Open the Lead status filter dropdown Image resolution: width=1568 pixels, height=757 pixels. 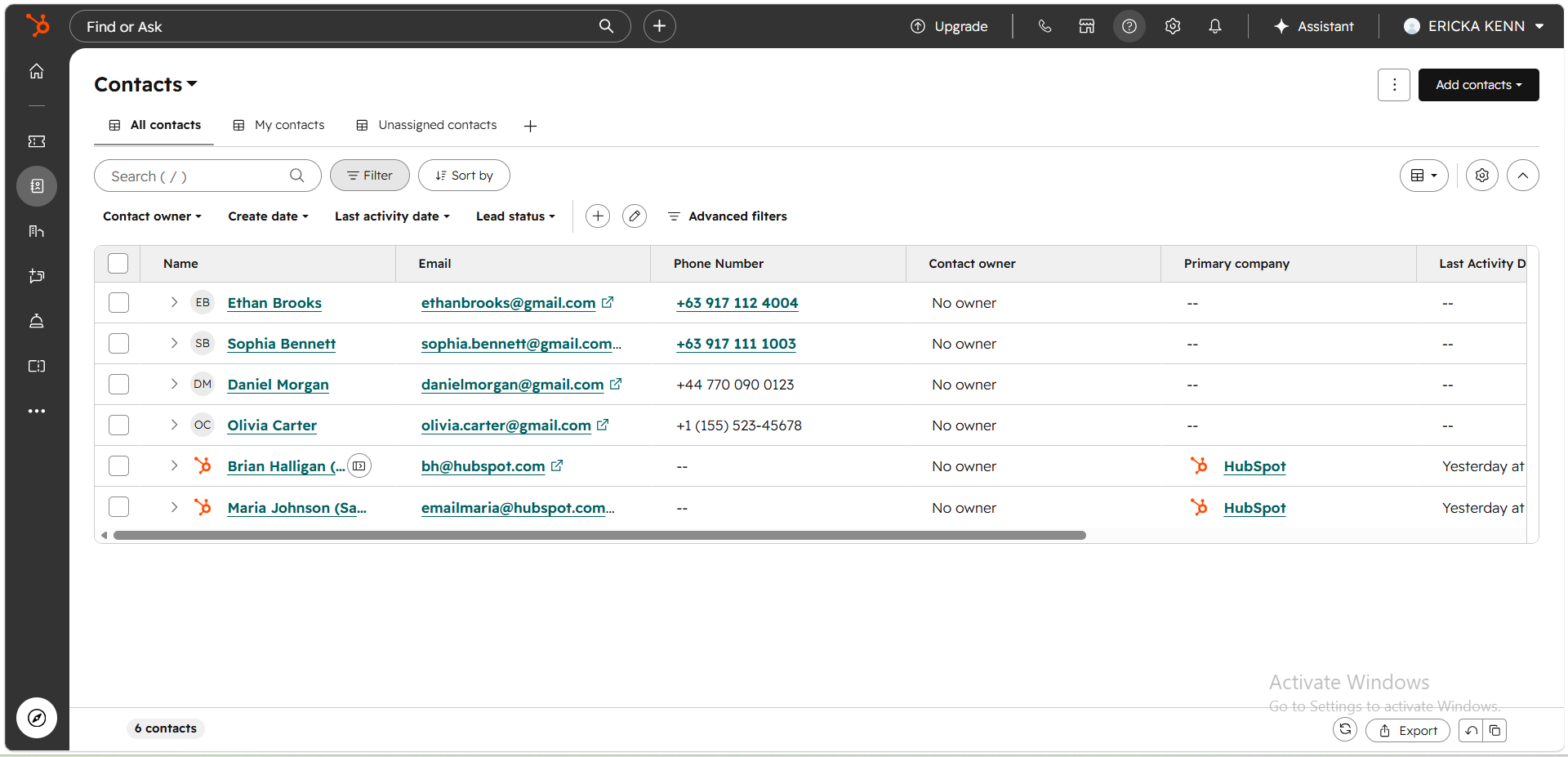pyautogui.click(x=515, y=216)
